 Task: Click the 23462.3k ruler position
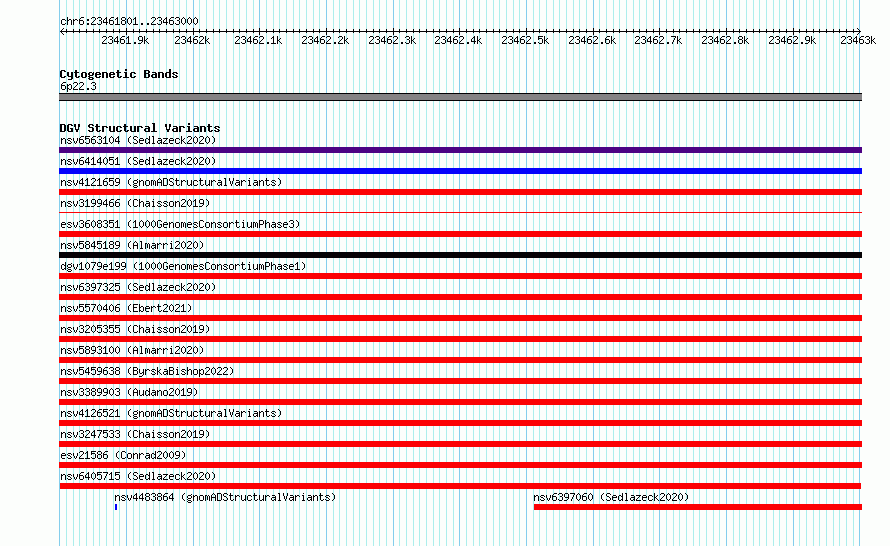392,40
